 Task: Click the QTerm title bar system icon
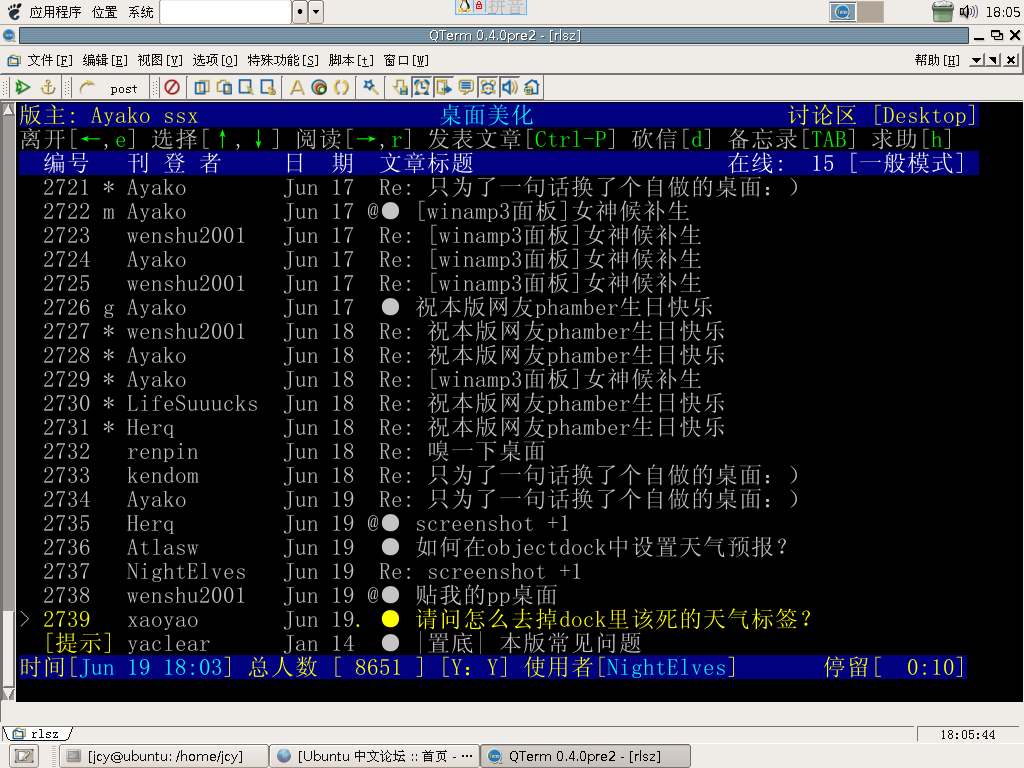pos(8,35)
